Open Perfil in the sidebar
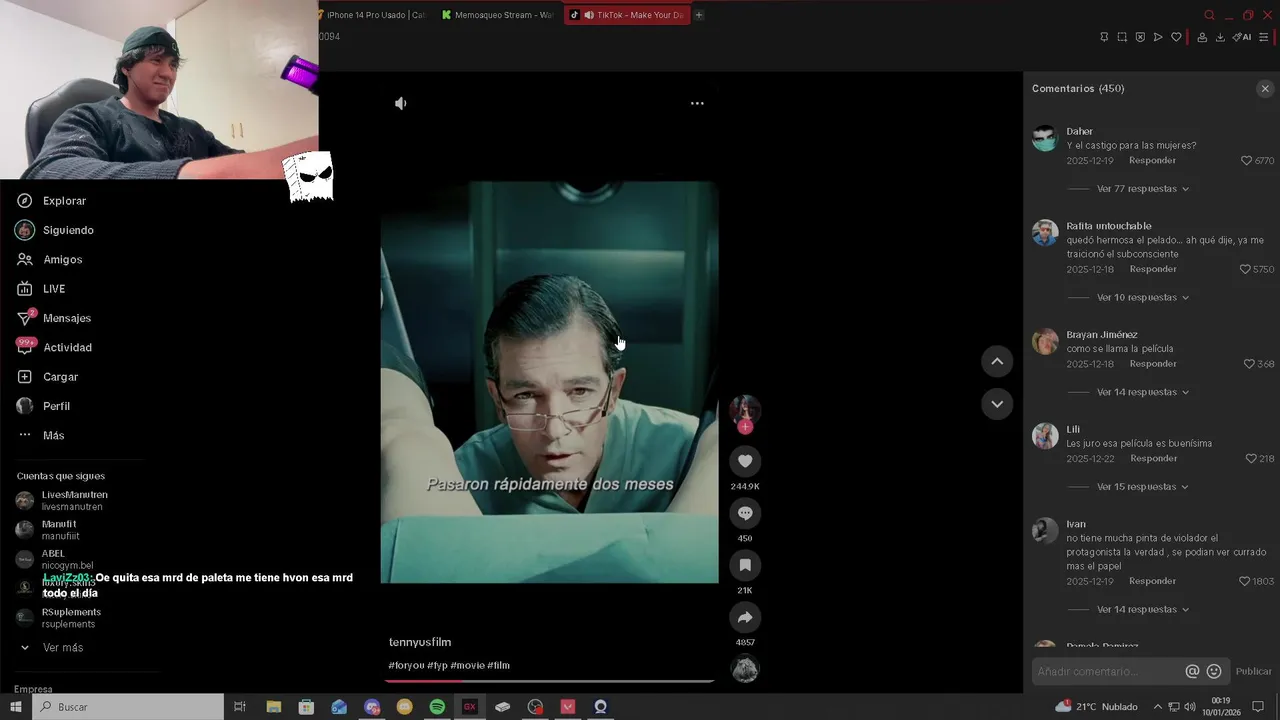 tap(44, 406)
